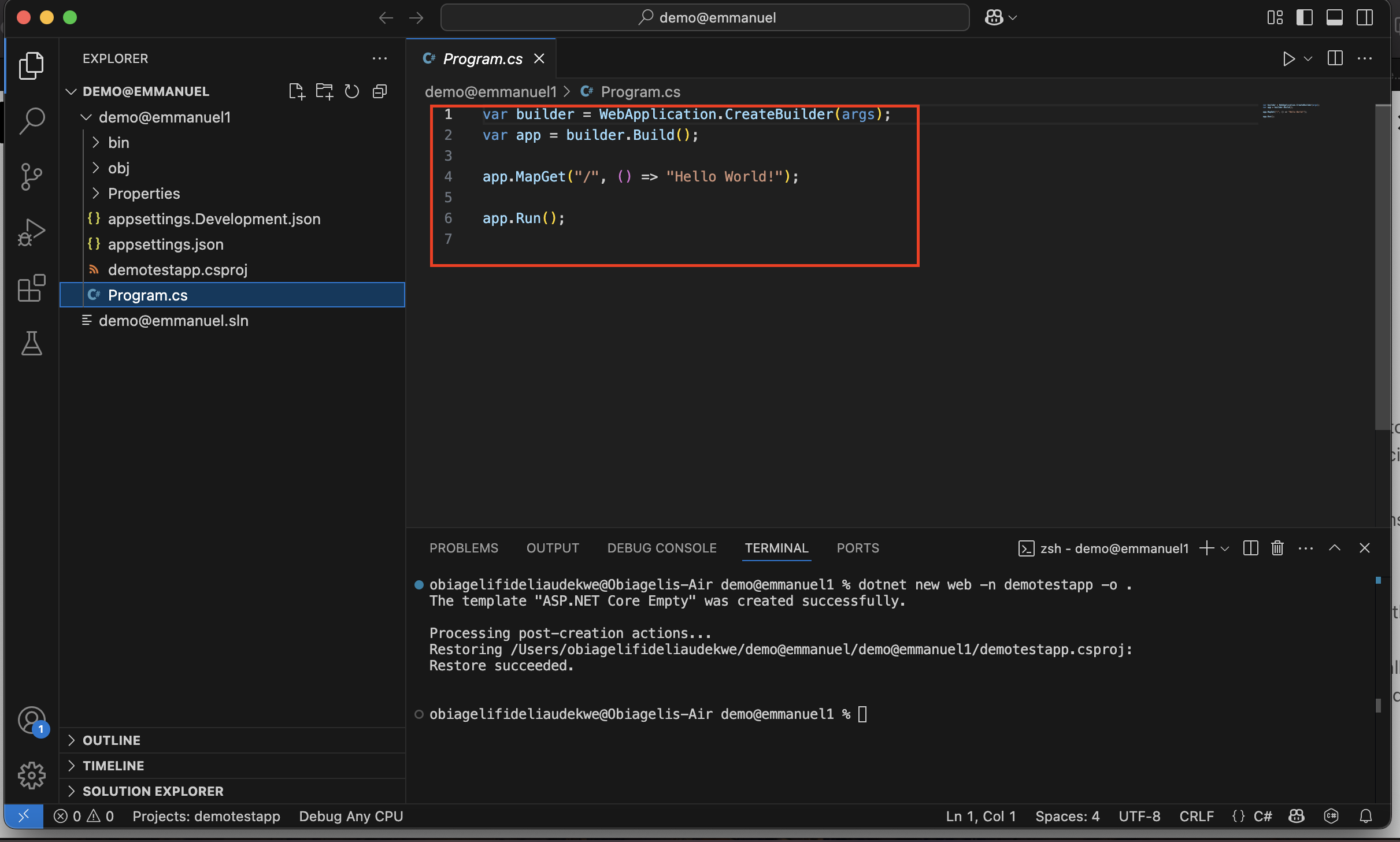
Task: Switch to DEBUG CONSOLE tab
Action: coord(662,548)
